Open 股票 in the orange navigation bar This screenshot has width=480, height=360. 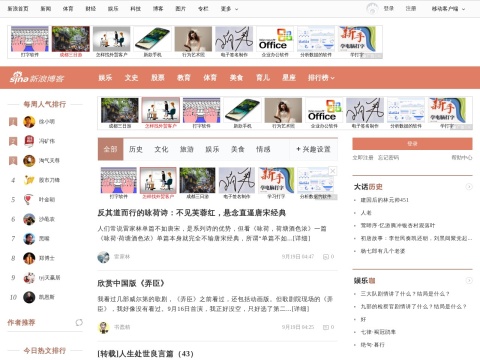[x=158, y=78]
